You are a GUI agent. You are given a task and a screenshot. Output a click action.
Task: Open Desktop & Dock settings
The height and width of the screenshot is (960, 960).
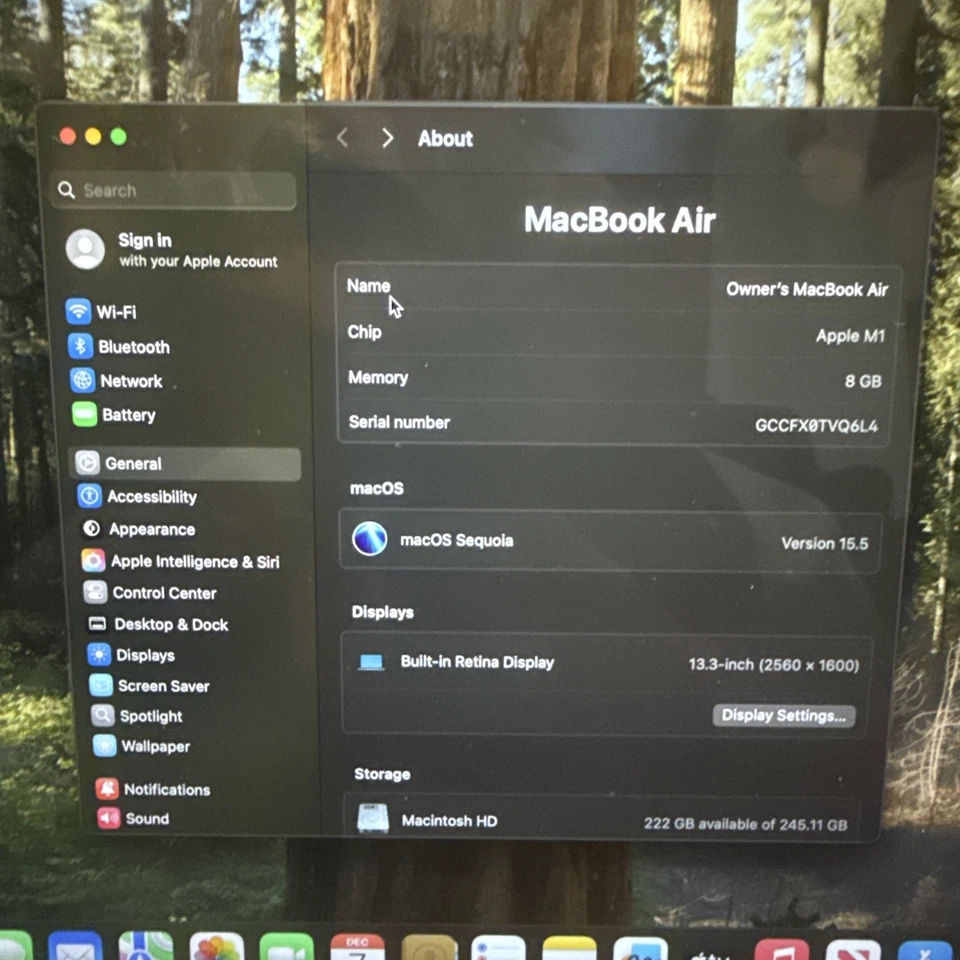170,624
